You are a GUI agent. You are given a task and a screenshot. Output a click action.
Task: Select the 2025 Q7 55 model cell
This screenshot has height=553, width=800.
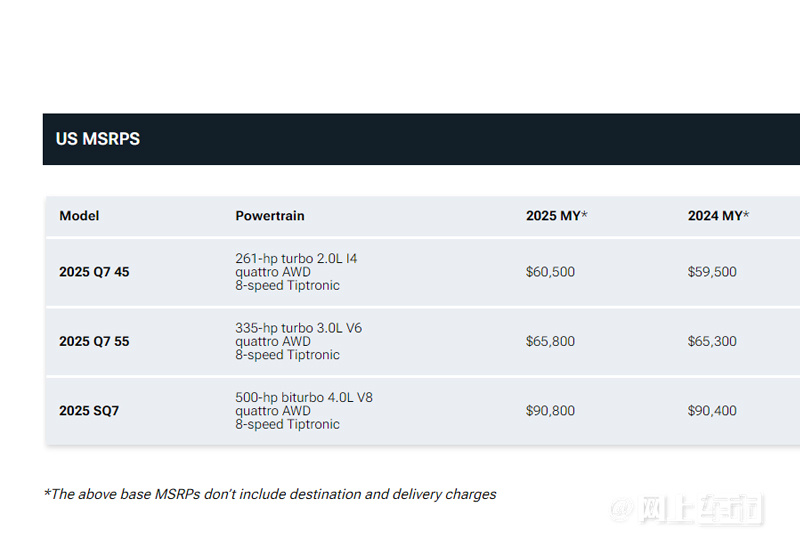coord(94,341)
